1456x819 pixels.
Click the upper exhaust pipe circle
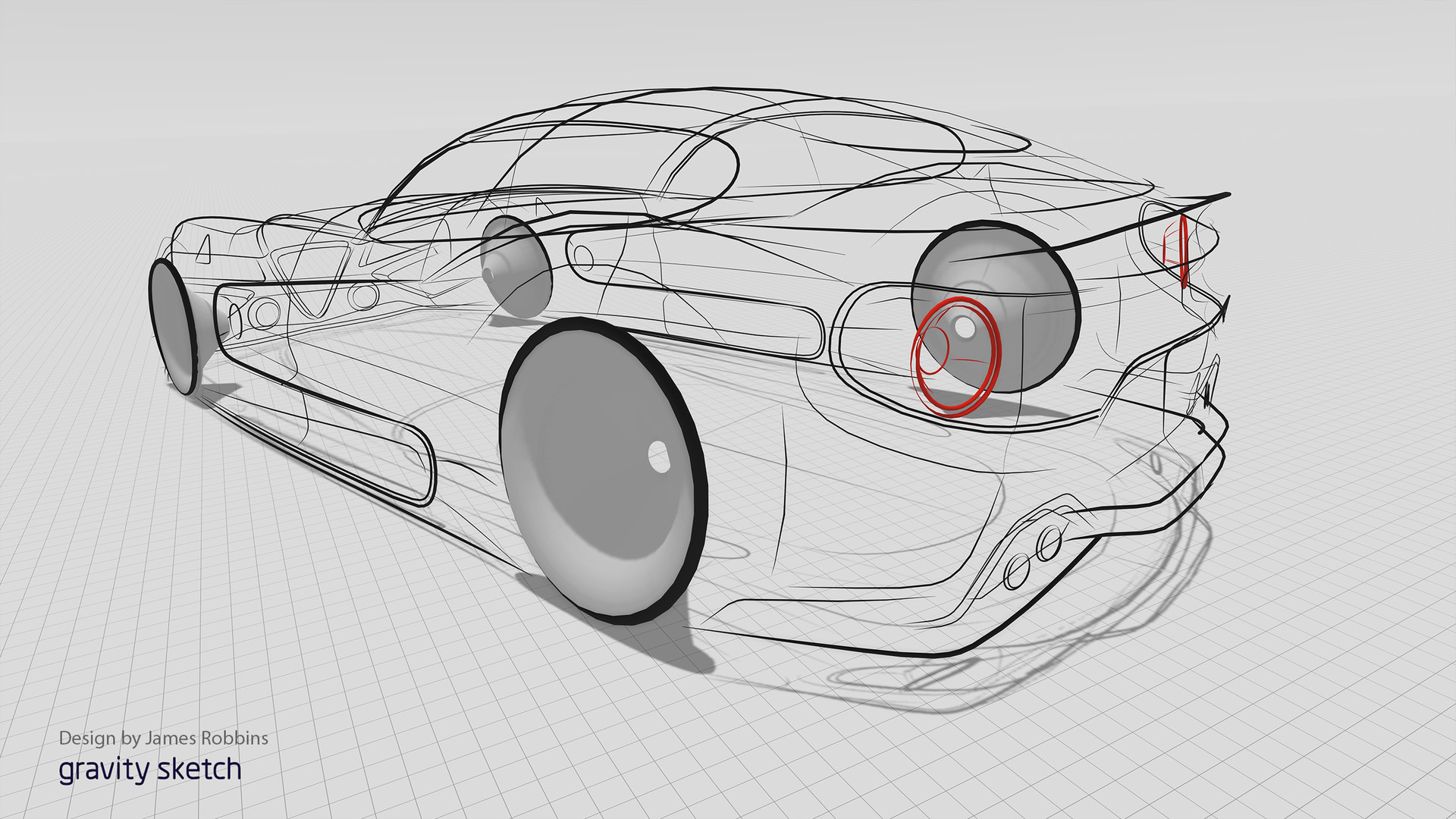pyautogui.click(x=1050, y=543)
